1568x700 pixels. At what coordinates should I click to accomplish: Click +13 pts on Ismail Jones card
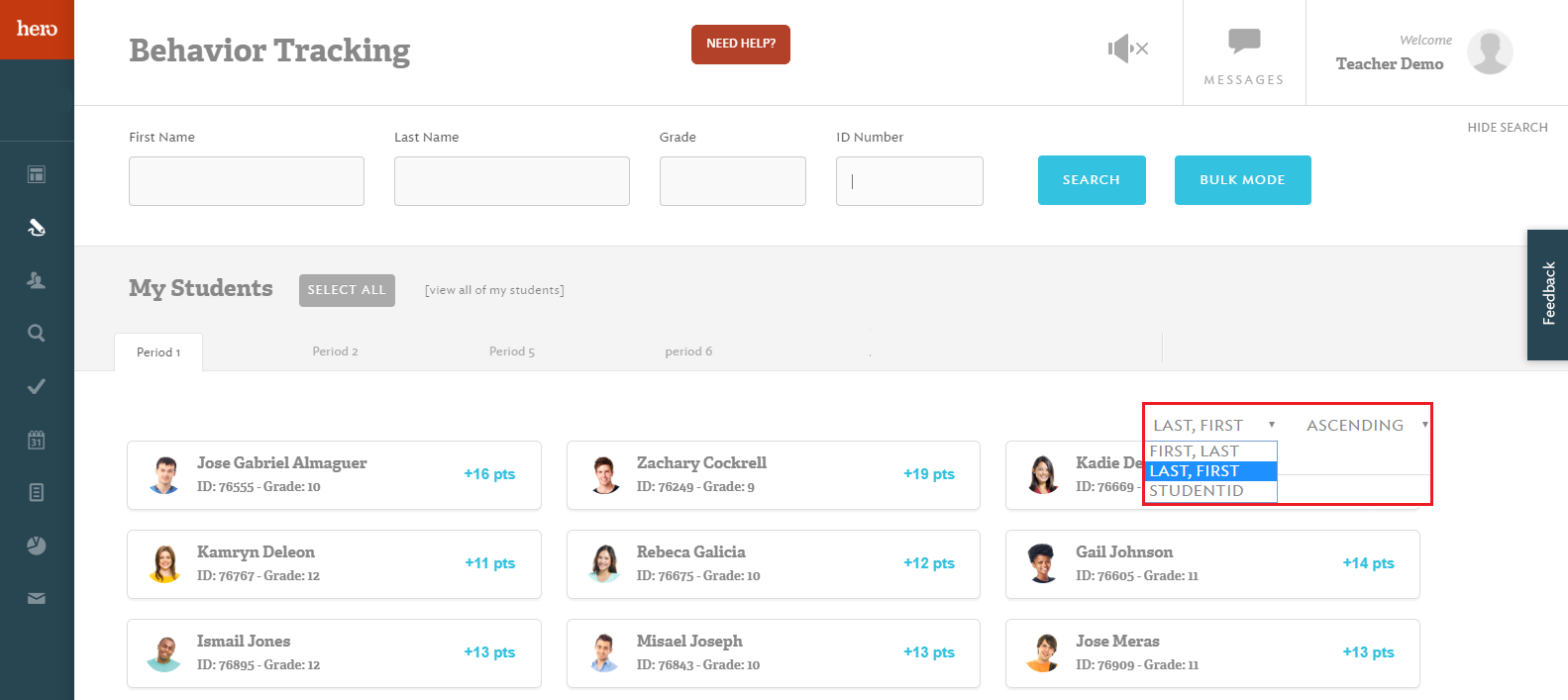click(x=489, y=652)
